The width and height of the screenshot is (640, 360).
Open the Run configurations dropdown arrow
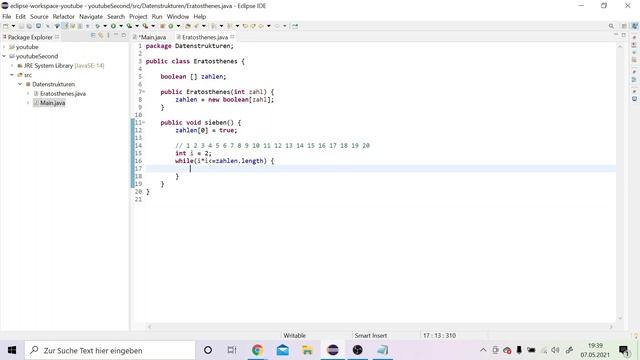(x=121, y=26)
